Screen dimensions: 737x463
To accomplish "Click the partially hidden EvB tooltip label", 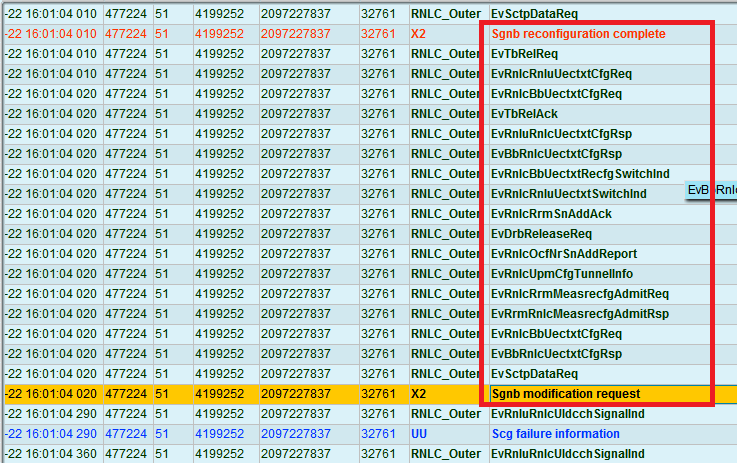I will pos(711,190).
